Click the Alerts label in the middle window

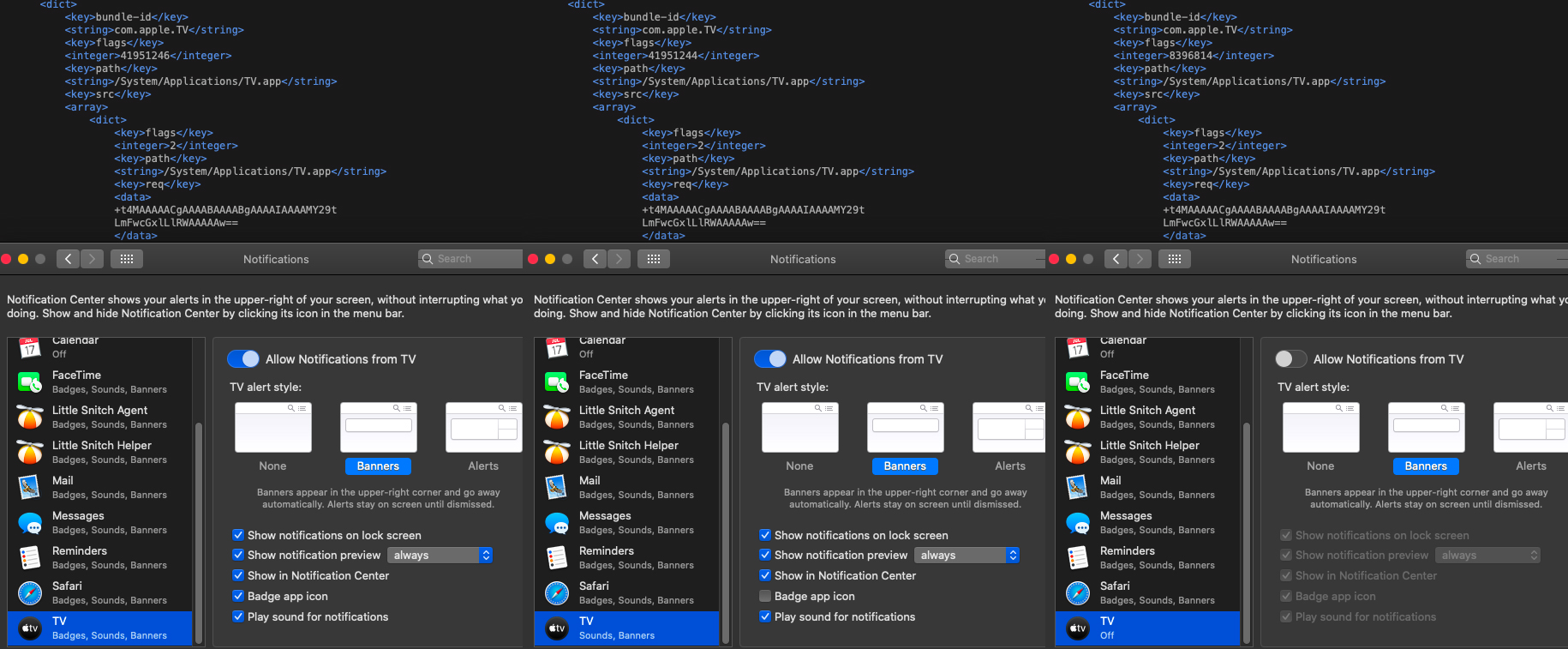coord(1010,466)
